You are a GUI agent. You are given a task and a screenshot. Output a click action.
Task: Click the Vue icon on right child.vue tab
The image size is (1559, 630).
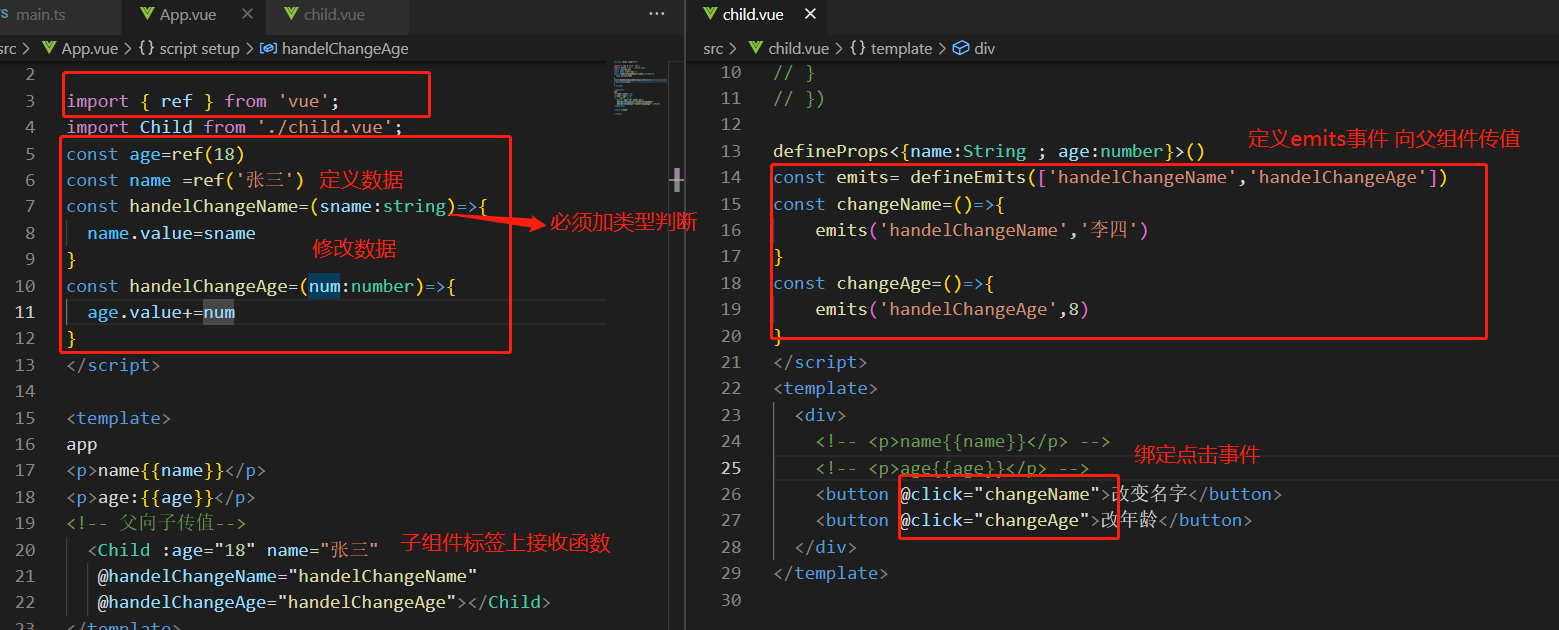(x=710, y=15)
